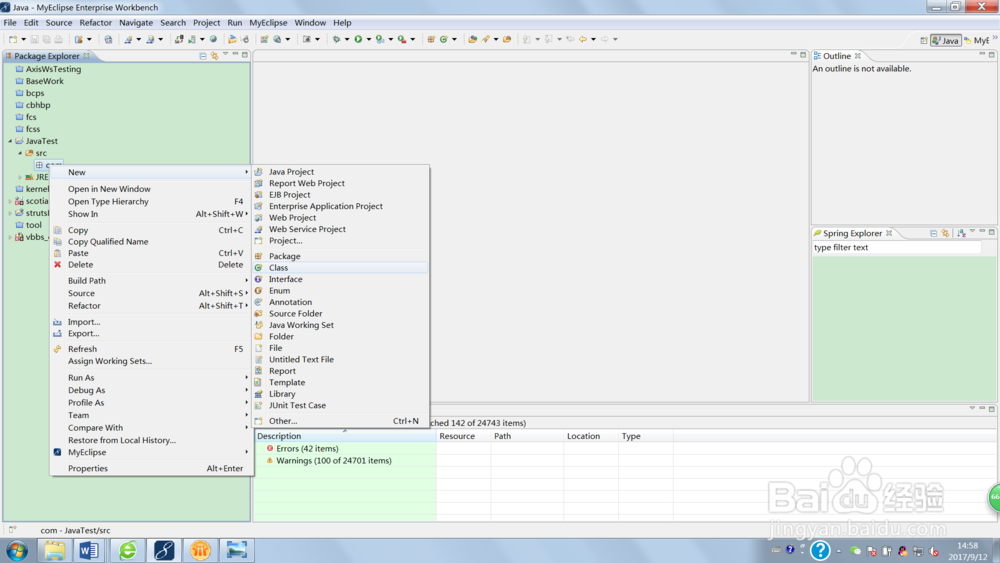Click the Save disk icon in the toolbar

coord(34,40)
